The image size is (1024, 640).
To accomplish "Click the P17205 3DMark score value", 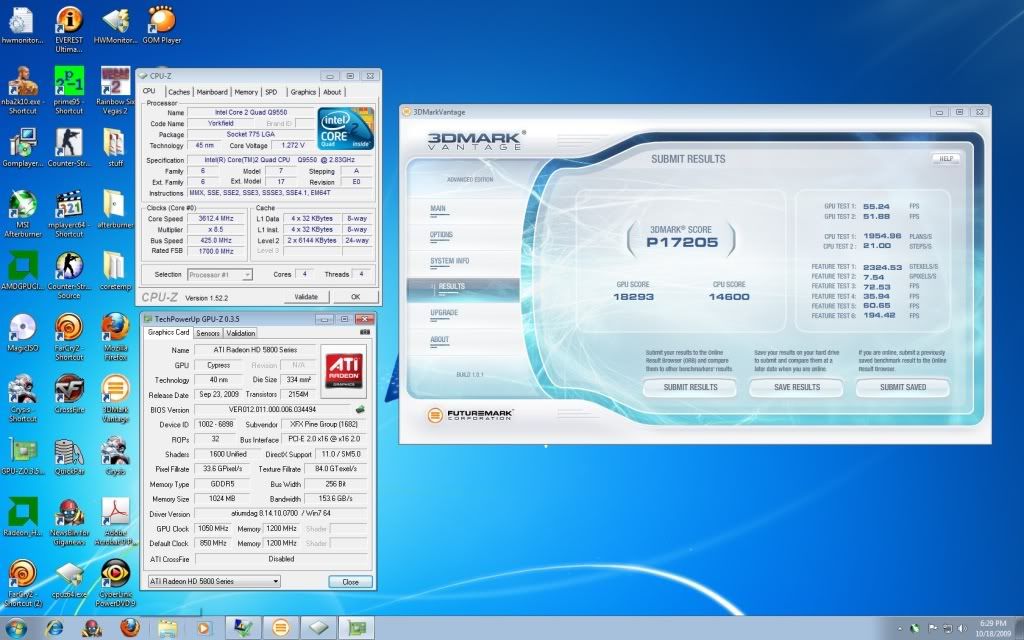I will (682, 242).
